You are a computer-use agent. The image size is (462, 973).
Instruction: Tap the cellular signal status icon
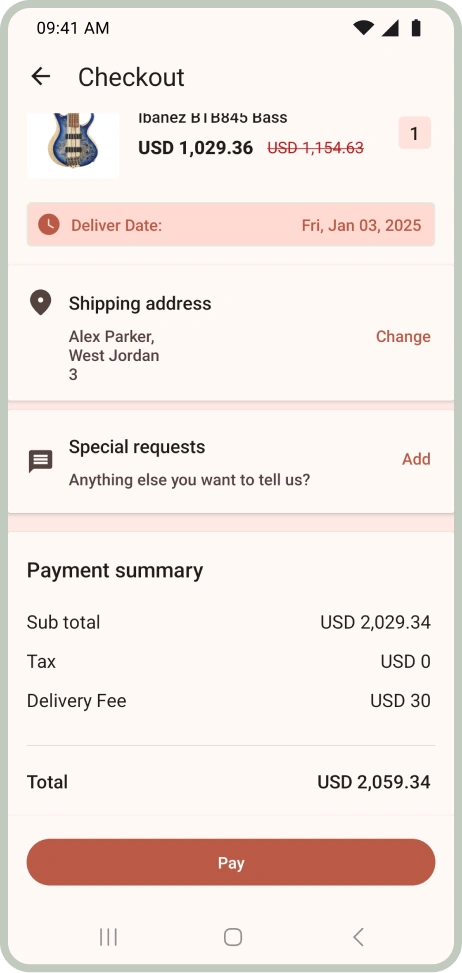pos(390,27)
